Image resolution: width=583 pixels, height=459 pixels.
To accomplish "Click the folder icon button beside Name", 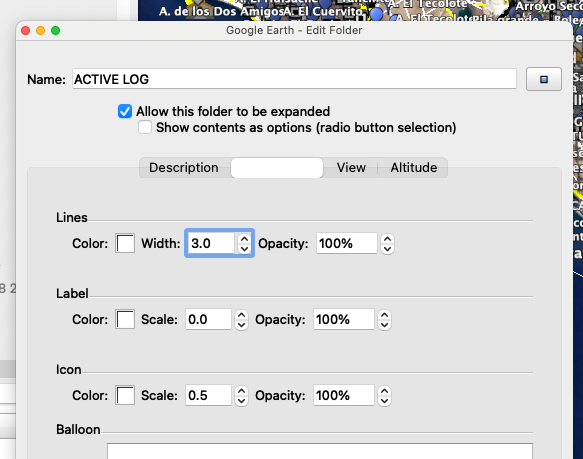I will click(544, 79).
